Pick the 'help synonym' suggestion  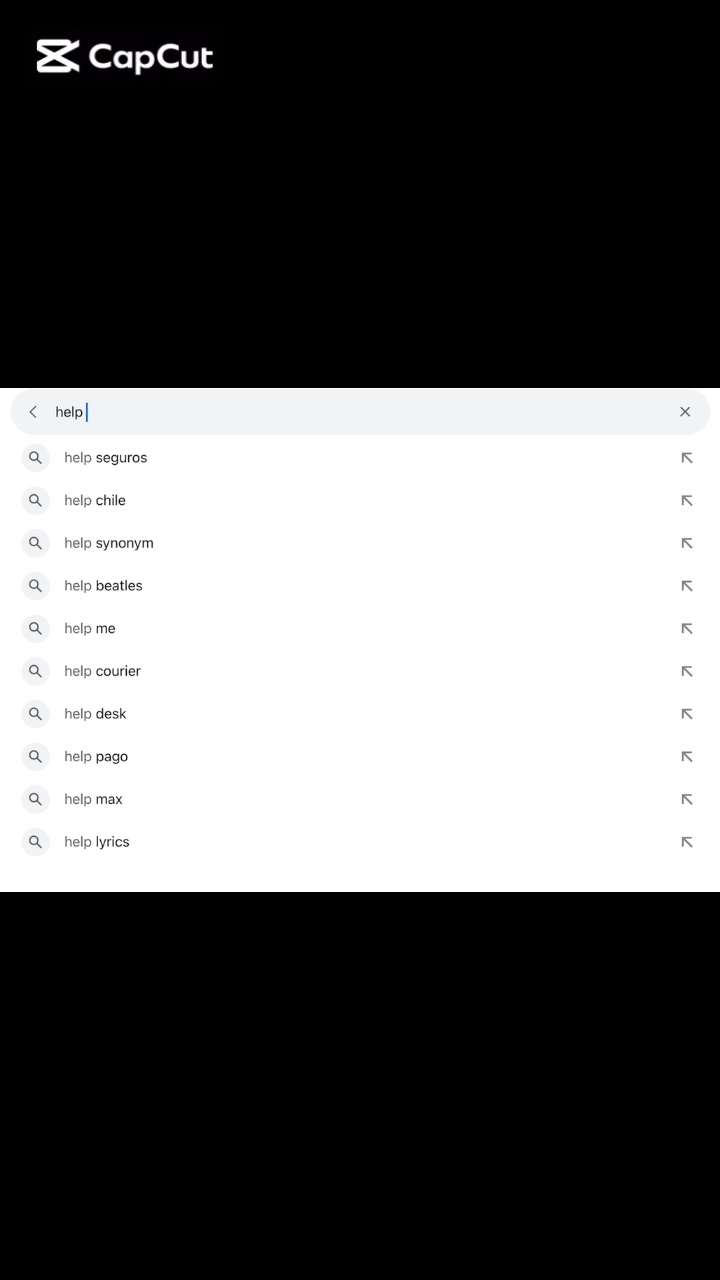point(109,543)
